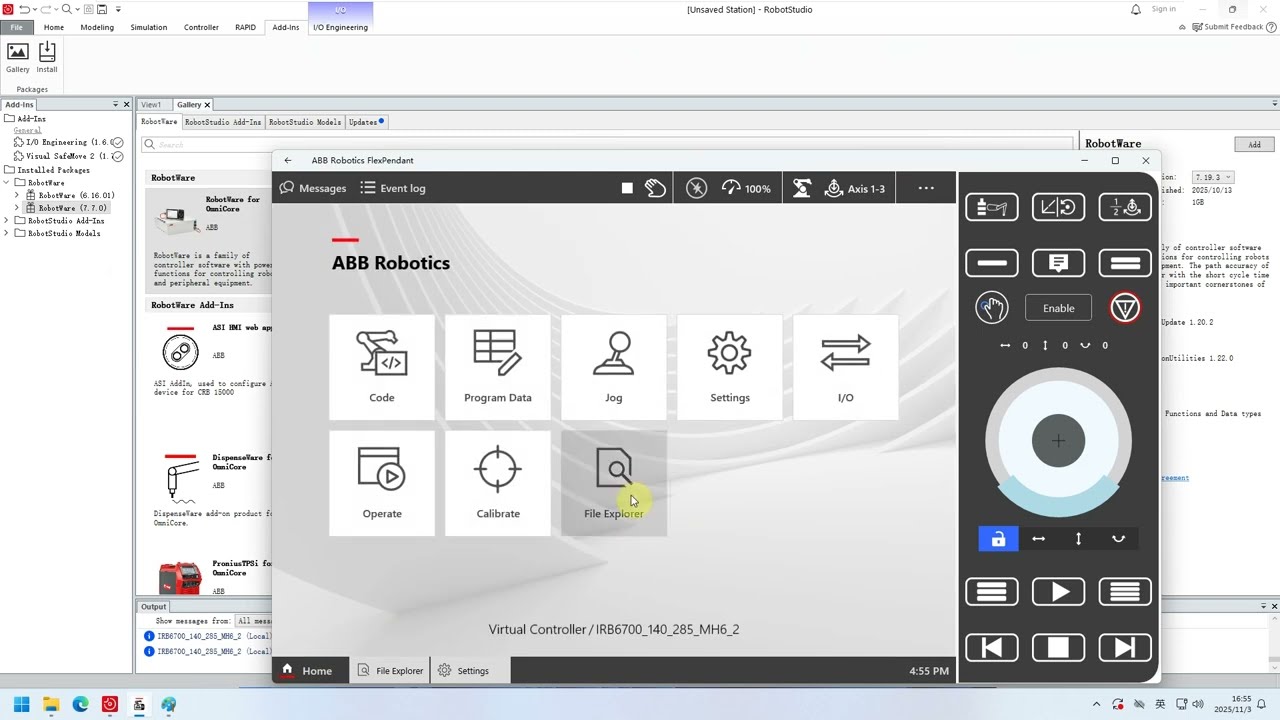Open the RAPID ribbon tab
This screenshot has width=1280, height=720.
(x=245, y=27)
